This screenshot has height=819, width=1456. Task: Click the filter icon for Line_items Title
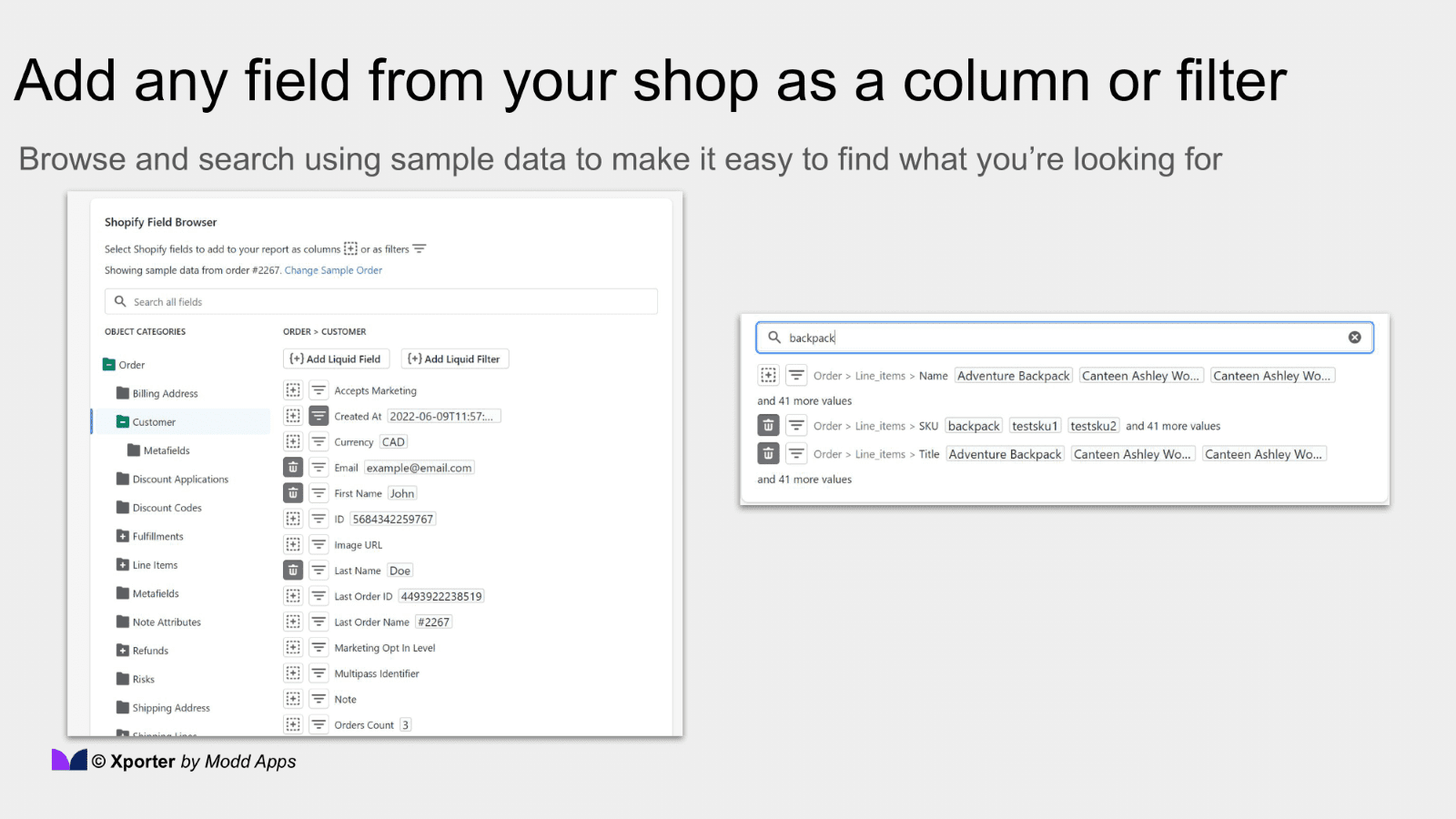pos(796,453)
